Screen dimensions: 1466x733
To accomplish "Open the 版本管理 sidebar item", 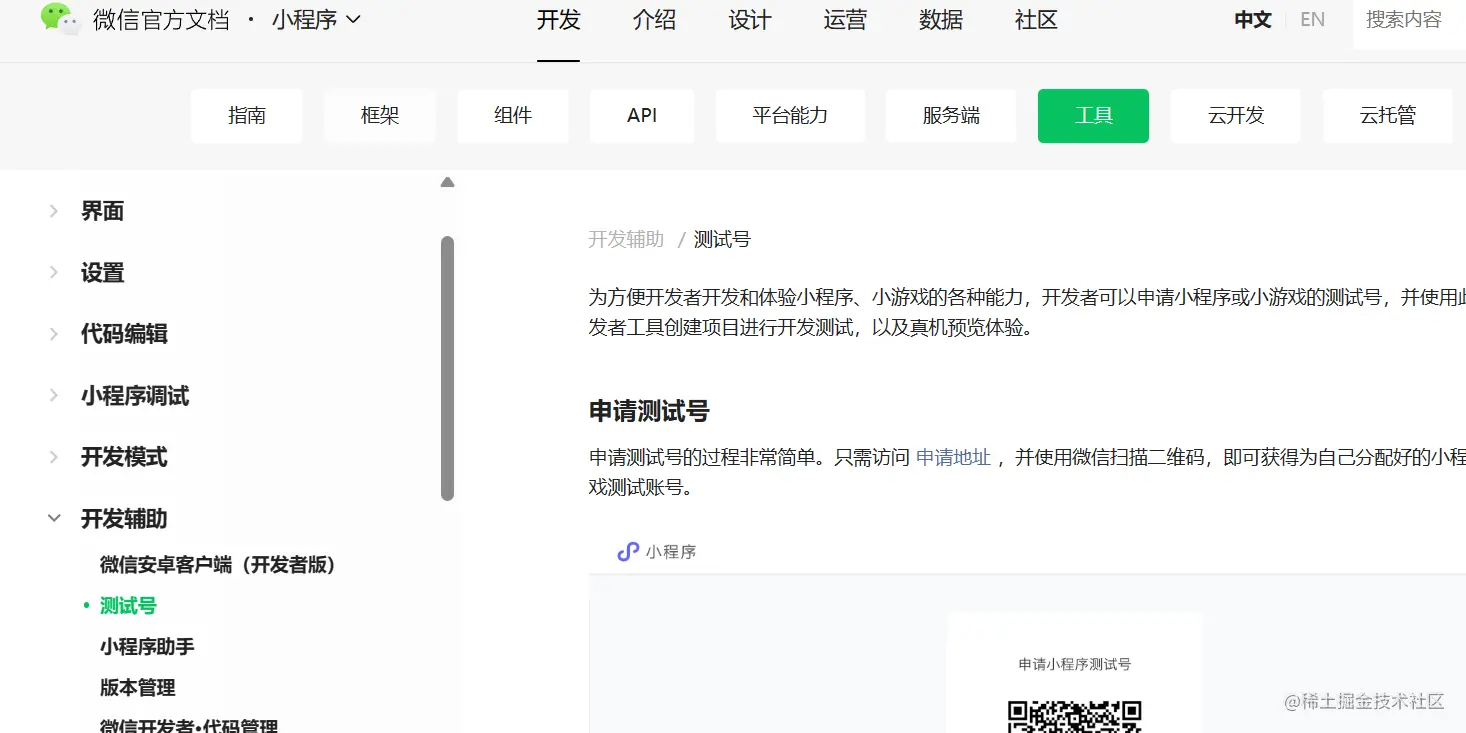I will tap(138, 688).
